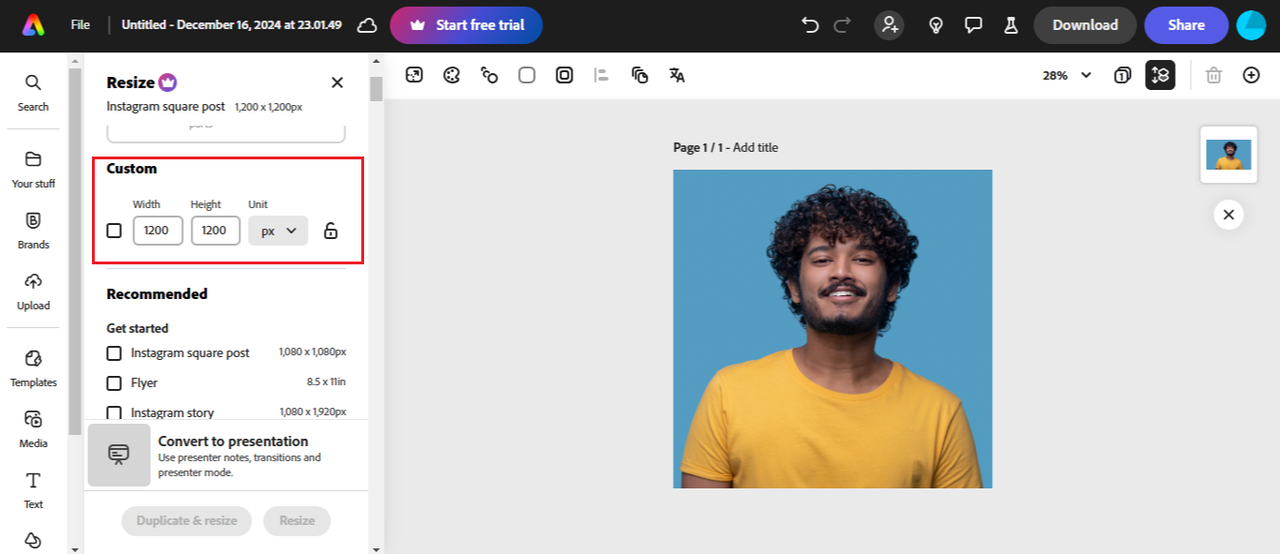Image resolution: width=1280 pixels, height=554 pixels.
Task: Click the align objects toolbar icon
Action: [x=601, y=75]
